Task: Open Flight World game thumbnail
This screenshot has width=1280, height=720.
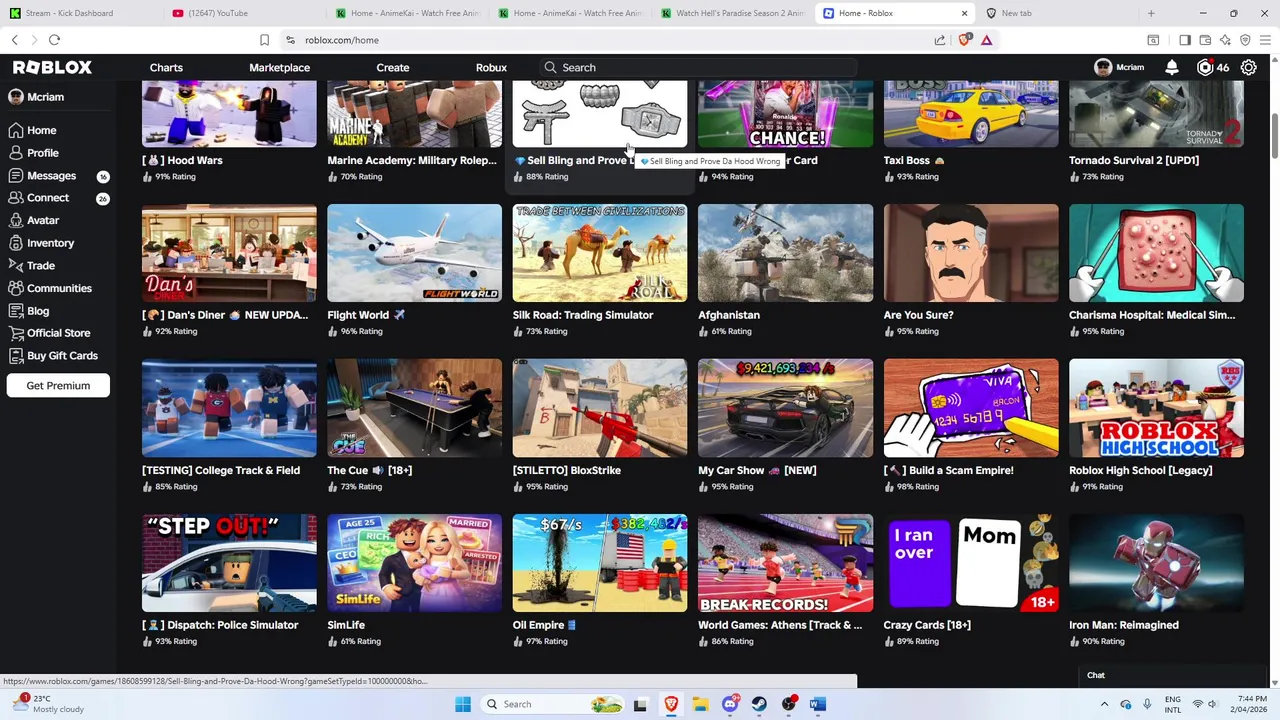Action: [x=414, y=253]
